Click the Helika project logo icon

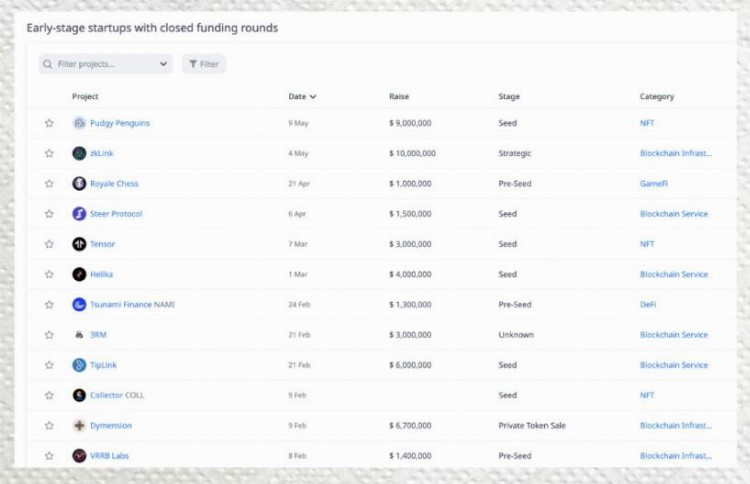pyautogui.click(x=79, y=274)
